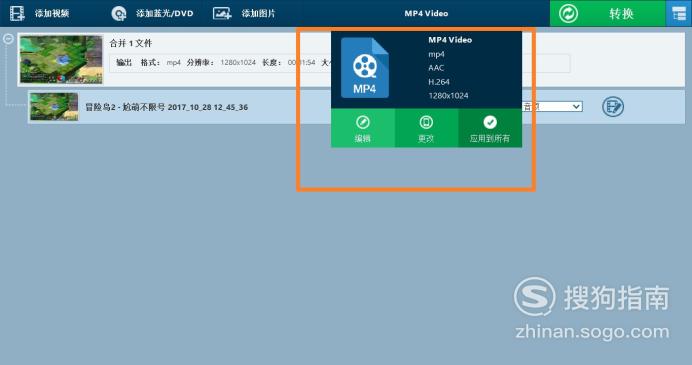Click the 添加视频 label
This screenshot has width=692, height=365.
(x=52, y=13)
